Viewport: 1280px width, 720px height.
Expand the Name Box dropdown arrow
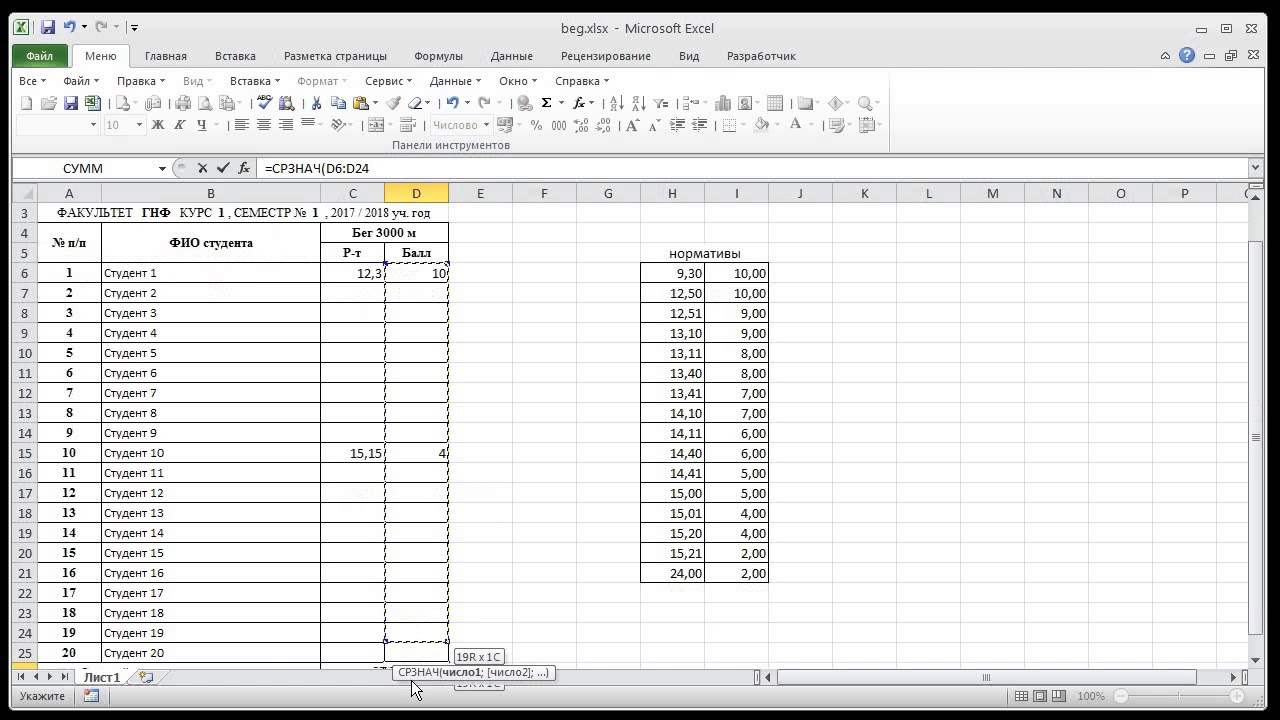coord(162,168)
